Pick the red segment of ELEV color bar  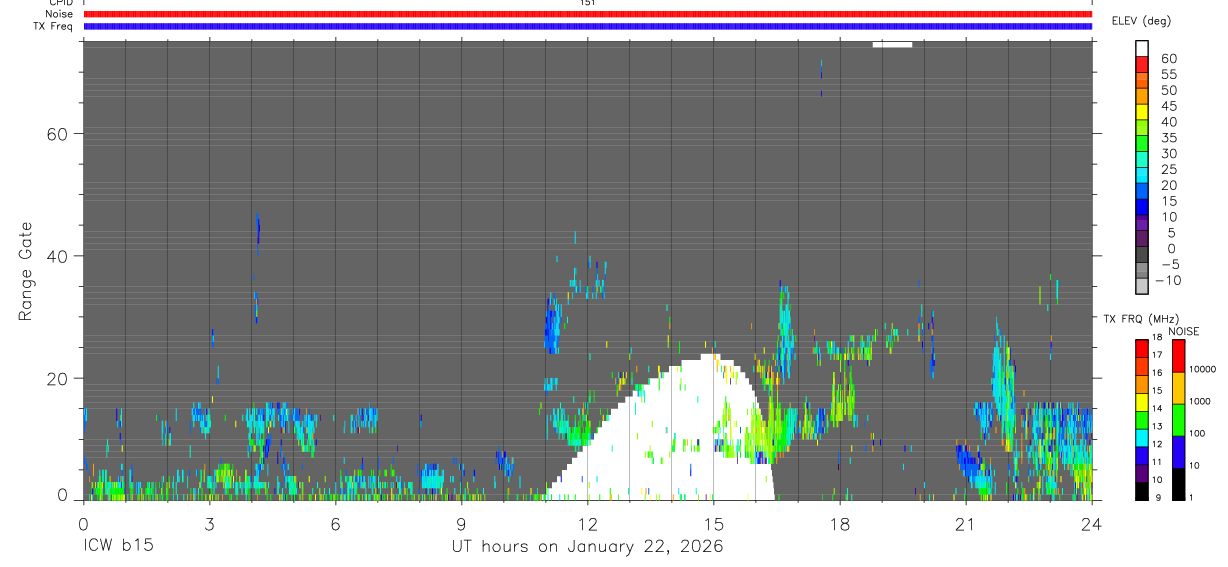coord(1142,63)
